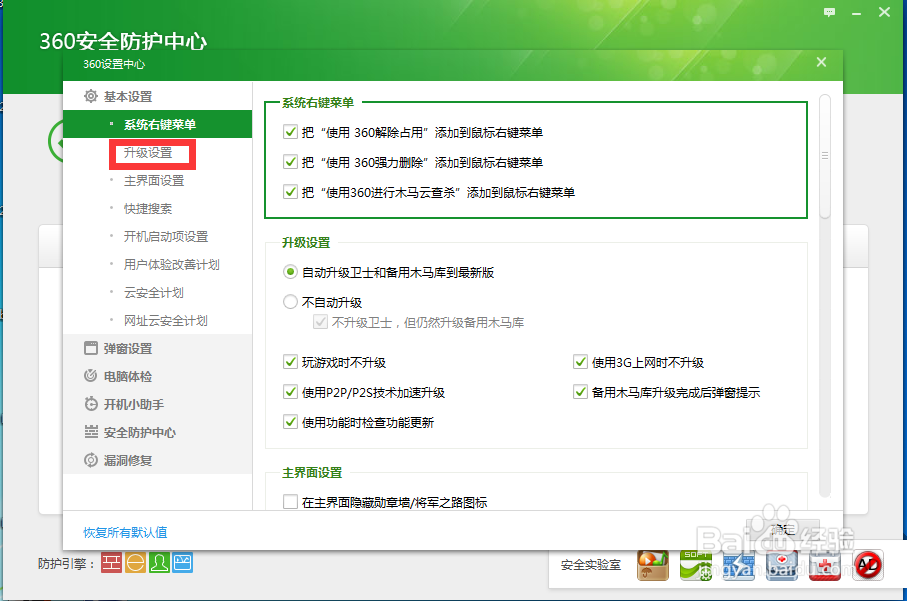Open the lightning firewall lab tool icon
This screenshot has width=907, height=601.
[x=739, y=565]
